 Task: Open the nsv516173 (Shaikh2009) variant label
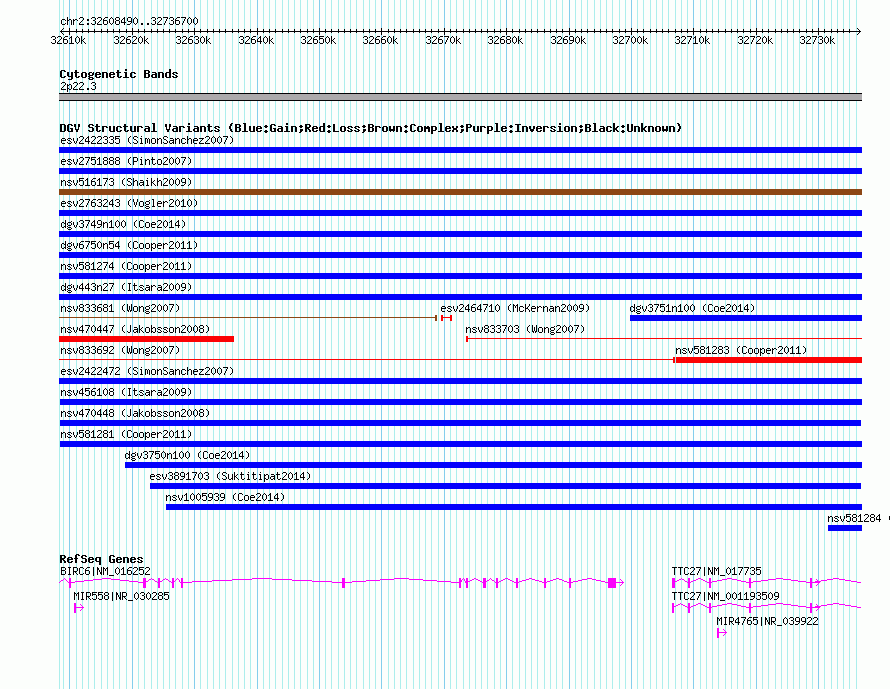[x=126, y=182]
